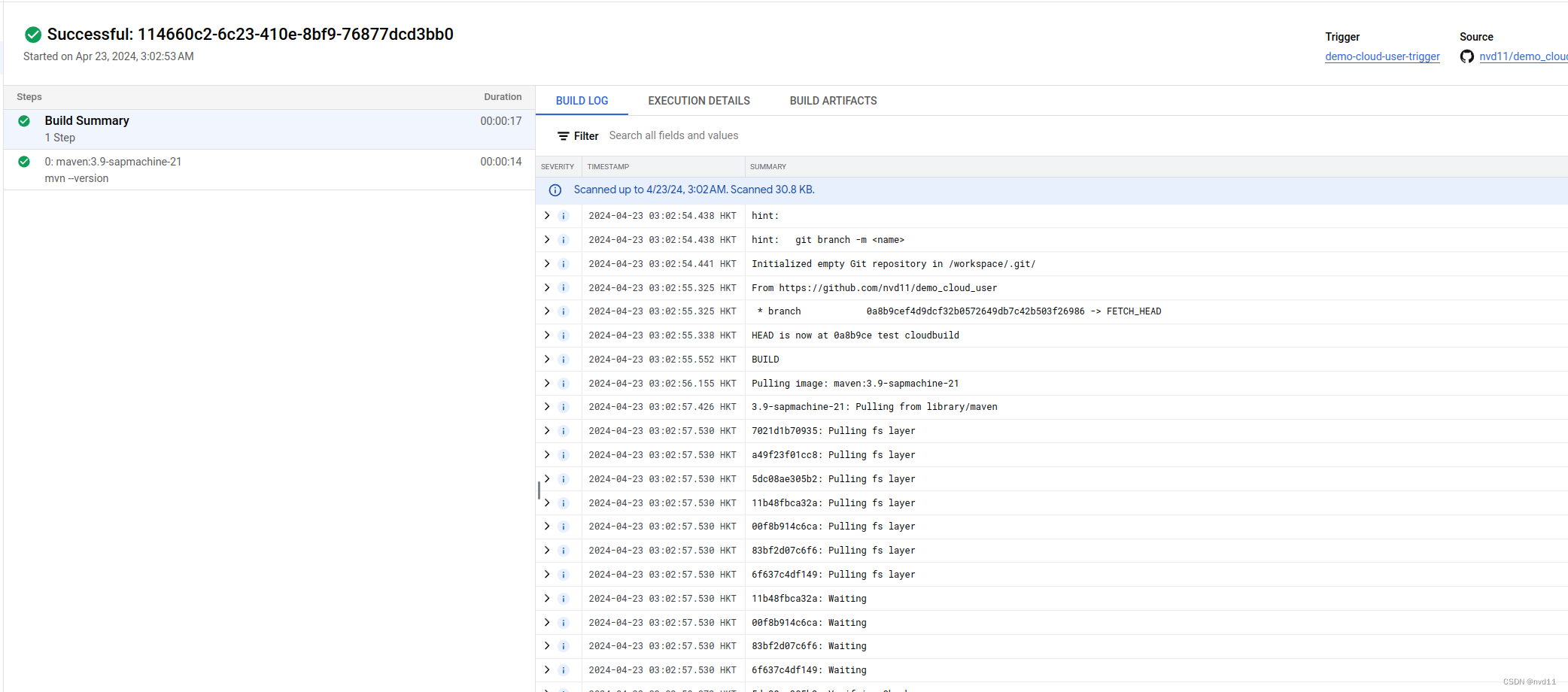Expand the '* branch FETCH_HEAD' log entry
This screenshot has height=692, width=1568.
click(x=547, y=311)
